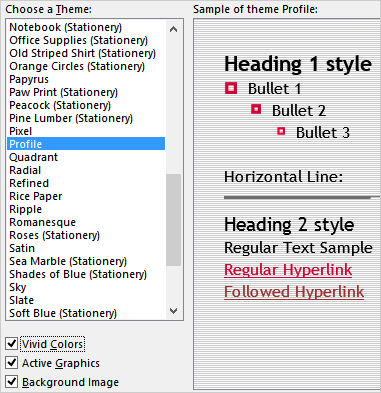Image resolution: width=381 pixels, height=393 pixels.
Task: Click the Regular Hyperlink sample
Action: click(x=288, y=270)
